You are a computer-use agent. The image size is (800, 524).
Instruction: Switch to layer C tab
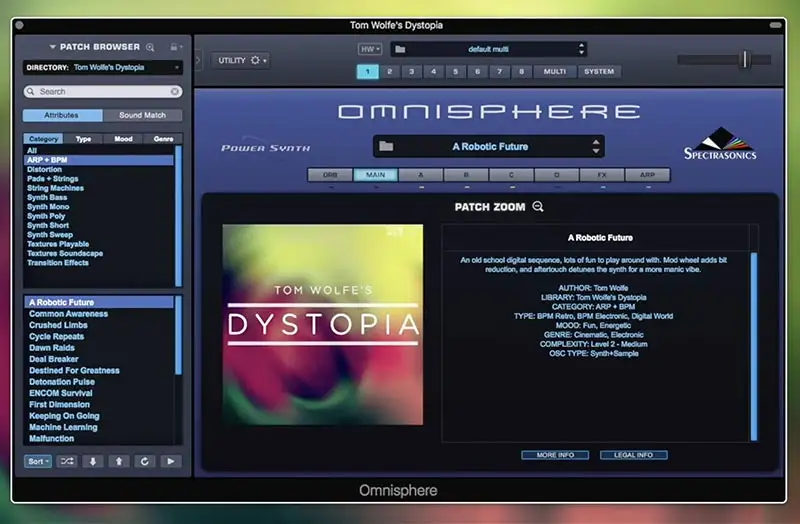click(511, 175)
